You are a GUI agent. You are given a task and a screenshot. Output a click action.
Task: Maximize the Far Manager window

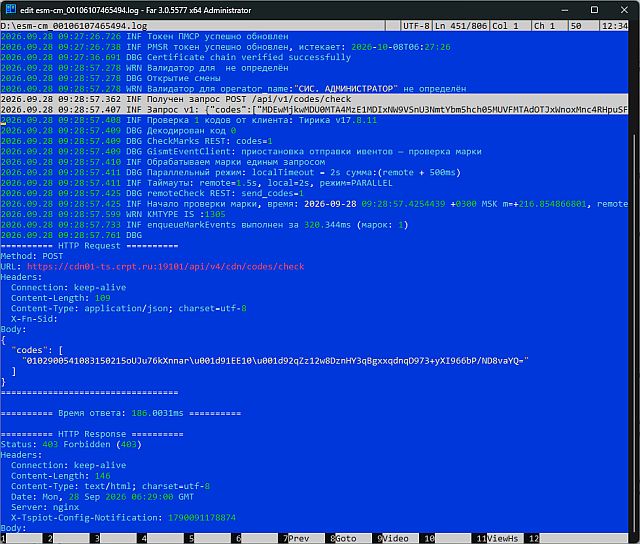[x=594, y=9]
